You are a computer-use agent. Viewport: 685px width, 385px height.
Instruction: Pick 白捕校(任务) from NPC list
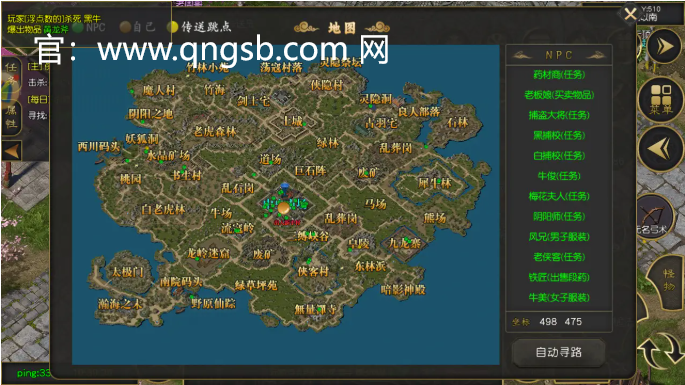click(559, 156)
